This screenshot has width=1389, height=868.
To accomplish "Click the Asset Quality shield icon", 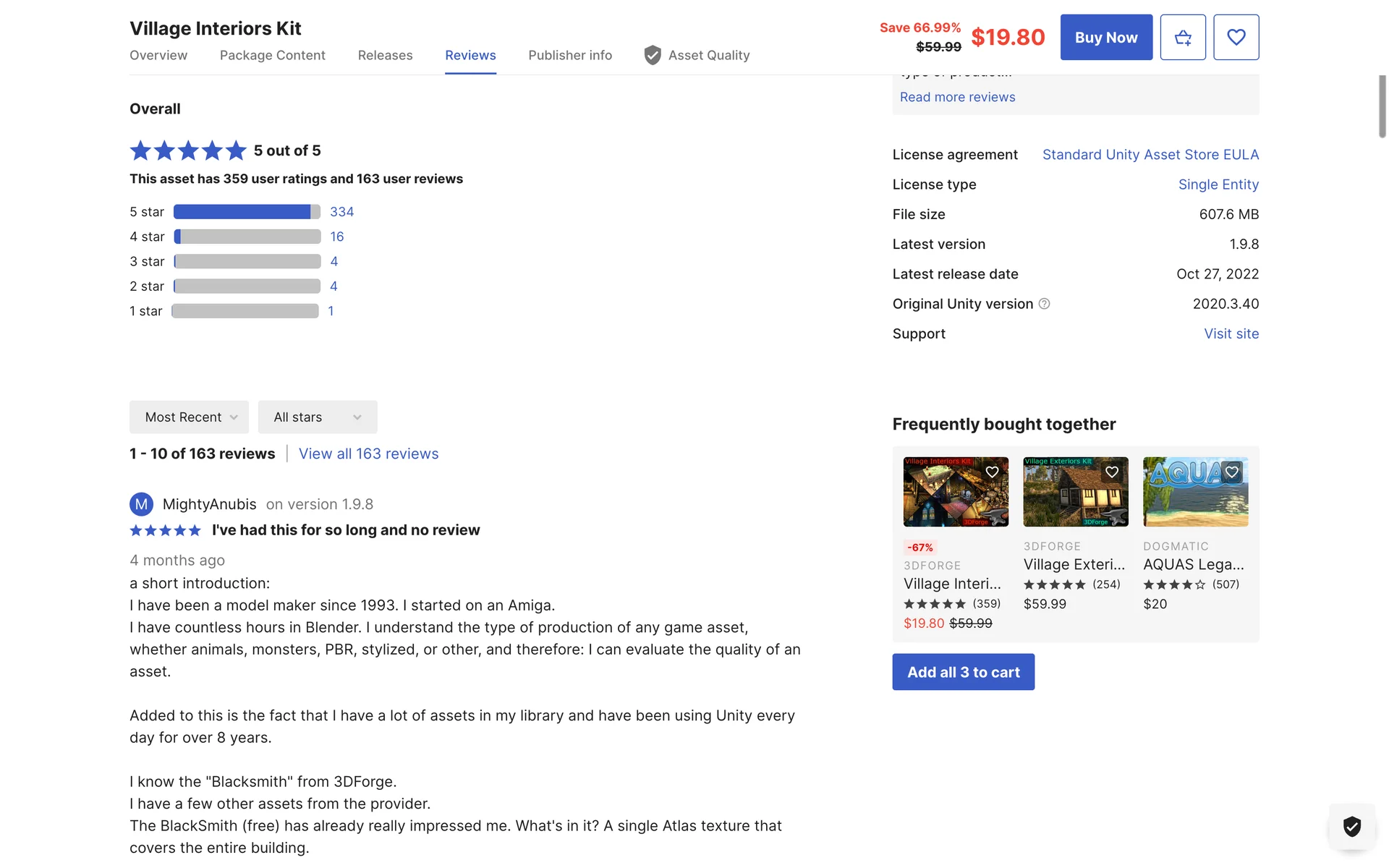I will tap(653, 55).
